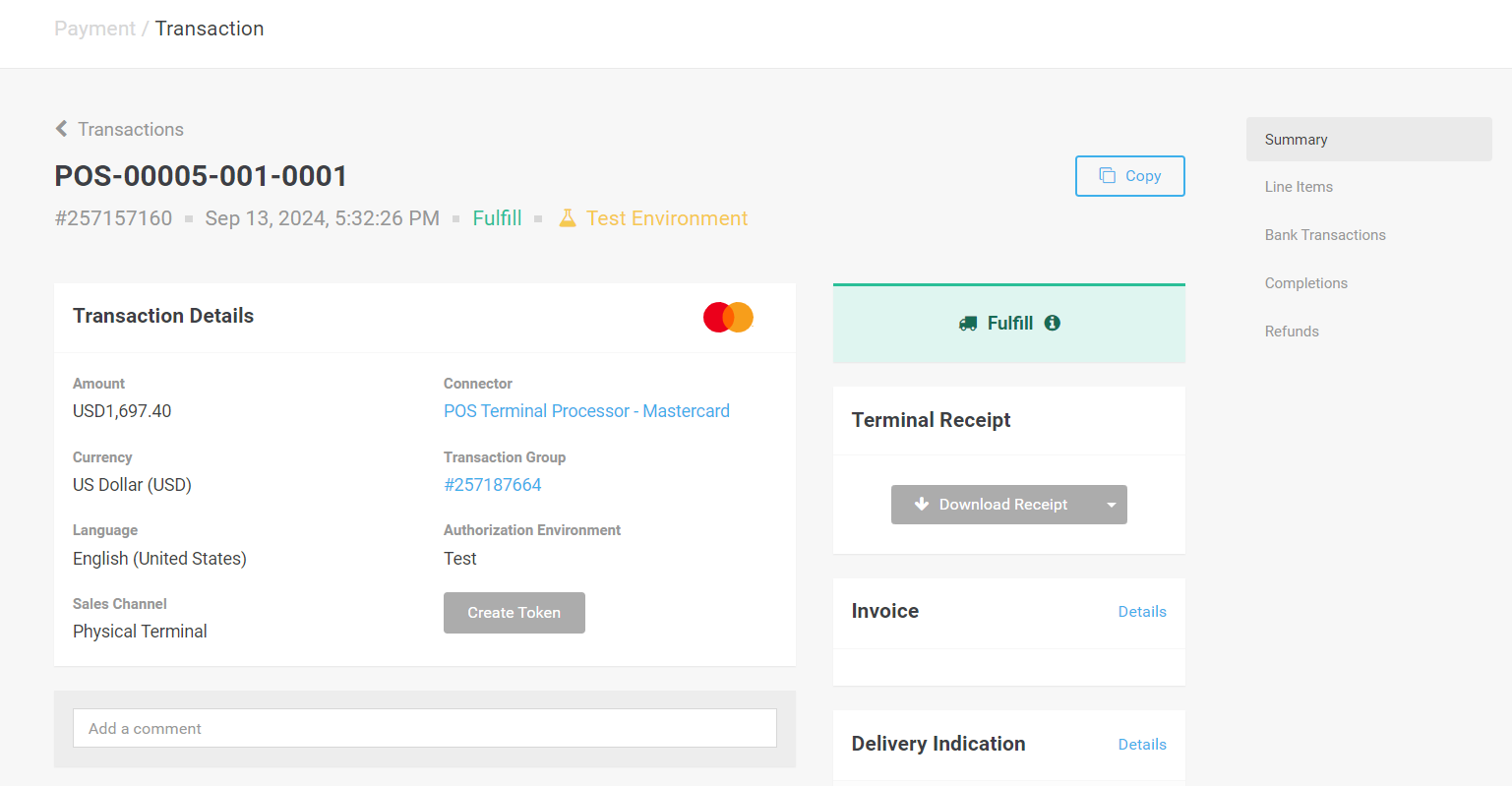Click Payment in the breadcrumb
The height and width of the screenshot is (786, 1512).
[94, 29]
